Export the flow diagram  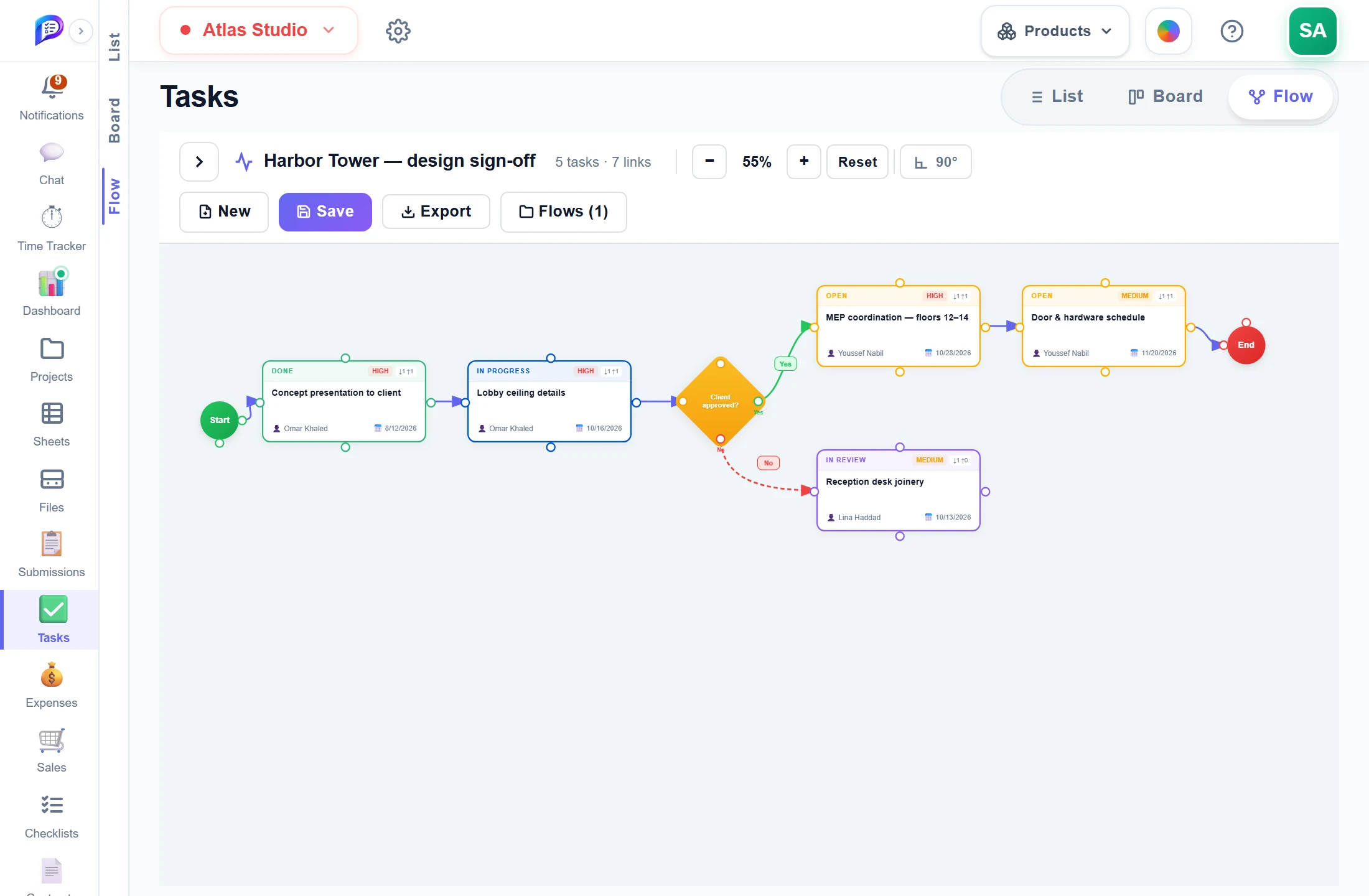[x=436, y=212]
